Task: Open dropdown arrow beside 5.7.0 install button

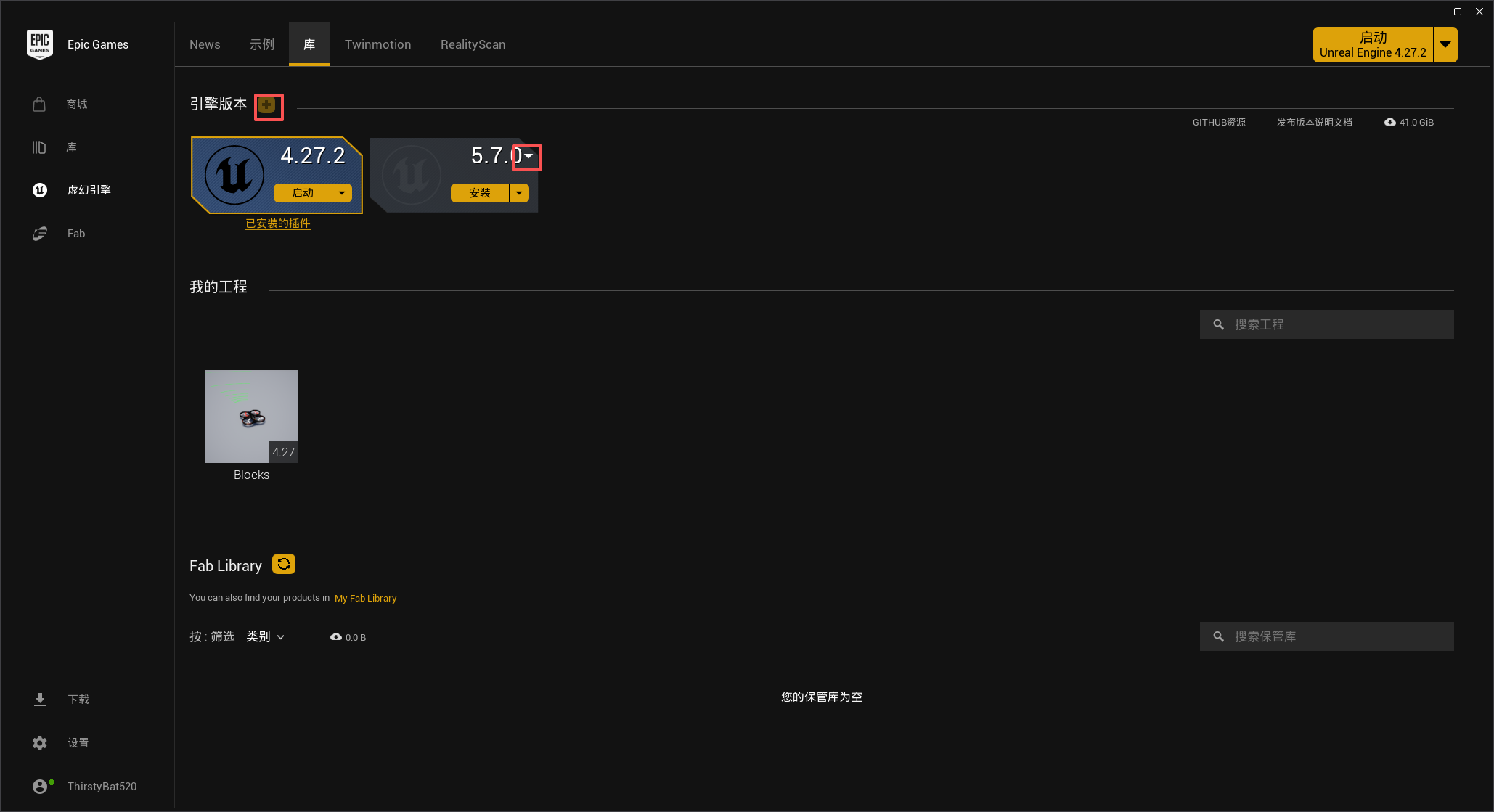Action: coord(519,193)
